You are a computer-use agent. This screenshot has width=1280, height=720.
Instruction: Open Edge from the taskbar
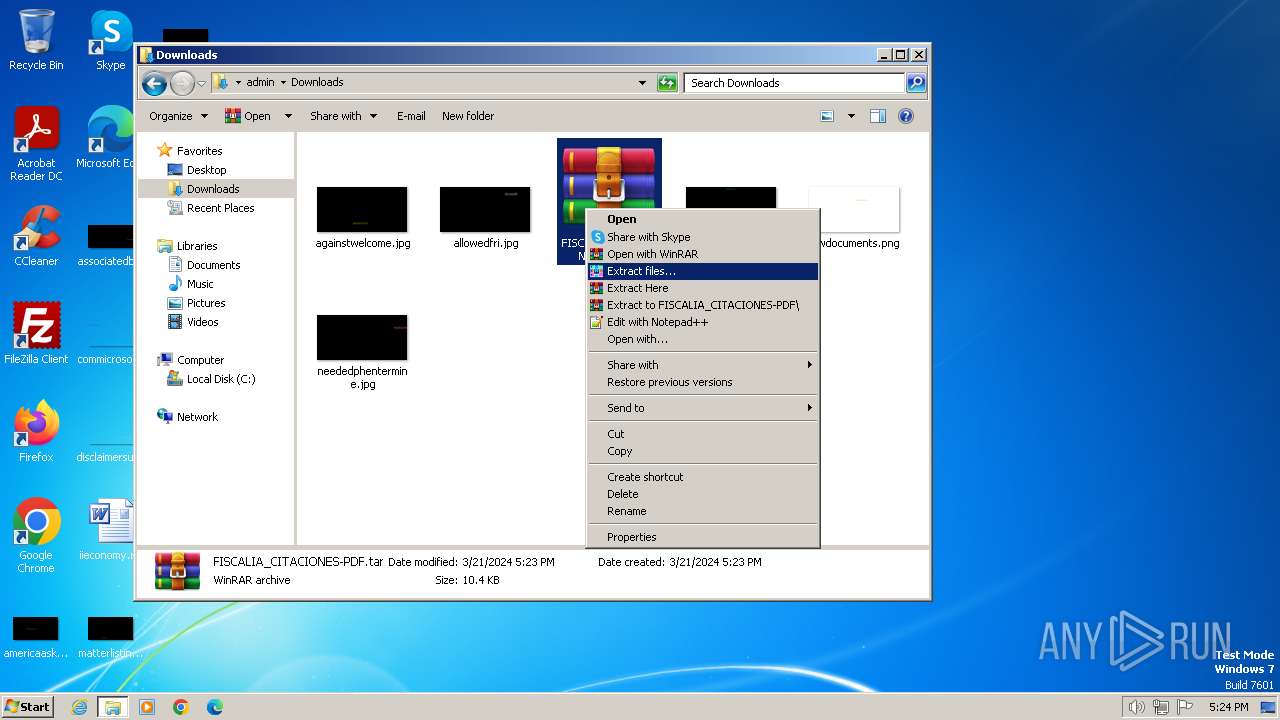pyautogui.click(x=215, y=707)
